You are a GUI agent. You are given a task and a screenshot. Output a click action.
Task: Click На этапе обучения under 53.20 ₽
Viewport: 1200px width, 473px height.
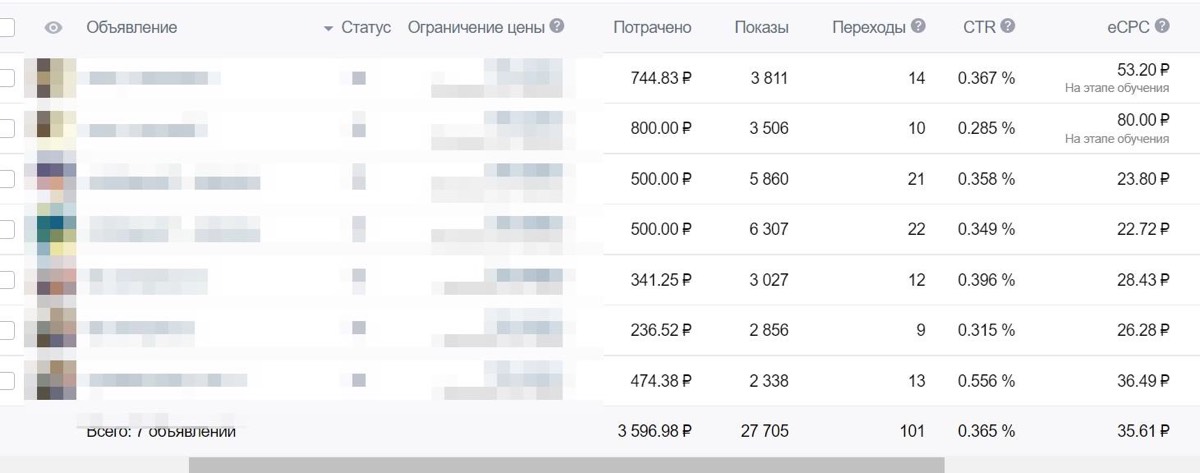point(1117,89)
